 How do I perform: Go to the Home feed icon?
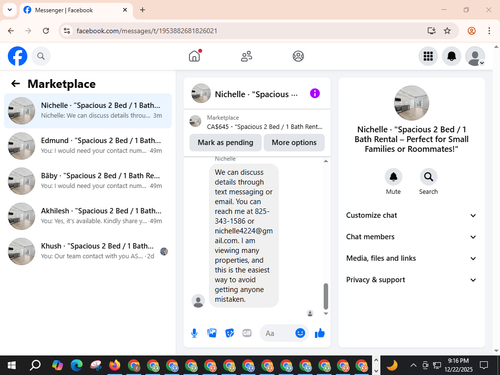point(195,56)
